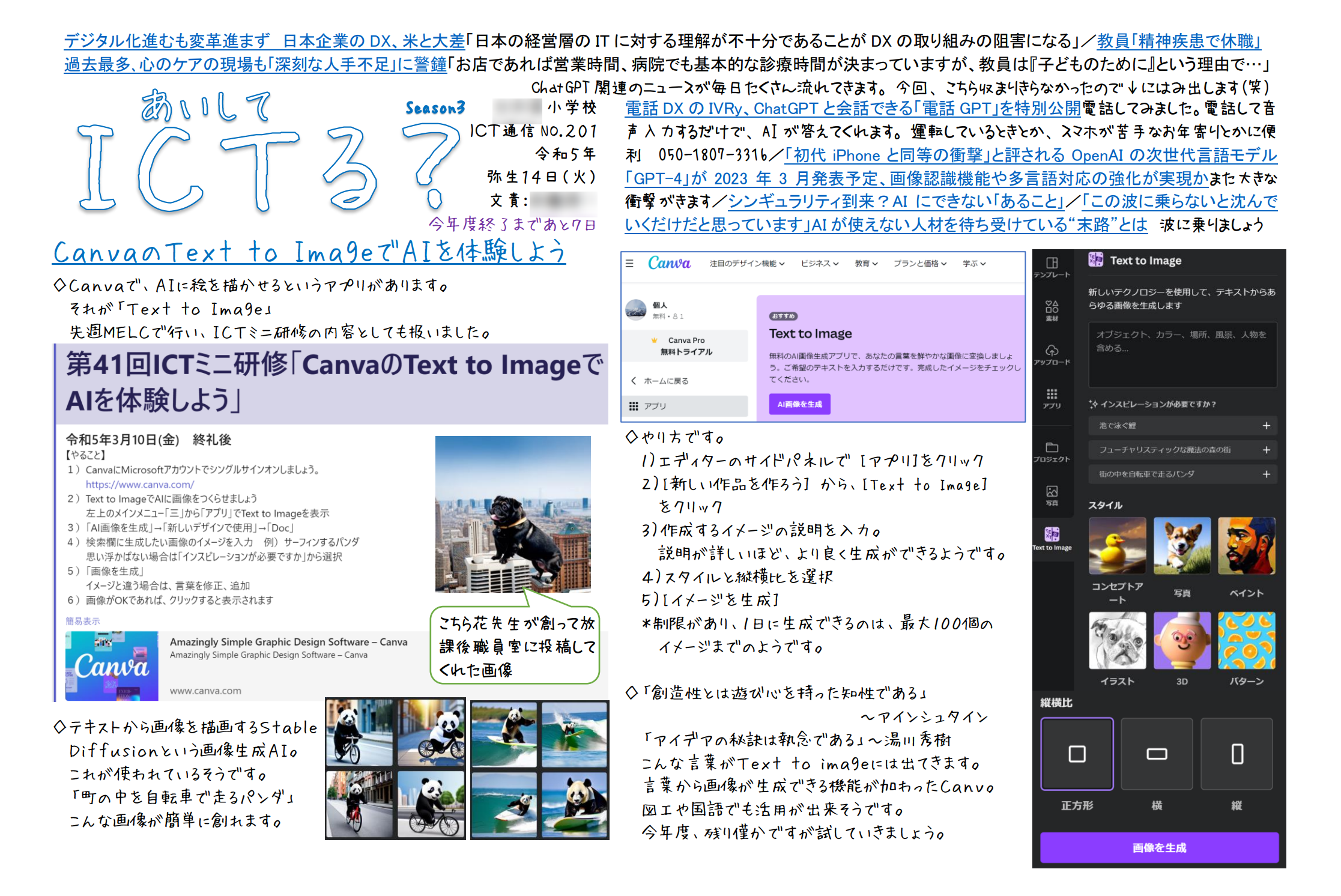Click the panda on bicycle image grid

(395, 769)
